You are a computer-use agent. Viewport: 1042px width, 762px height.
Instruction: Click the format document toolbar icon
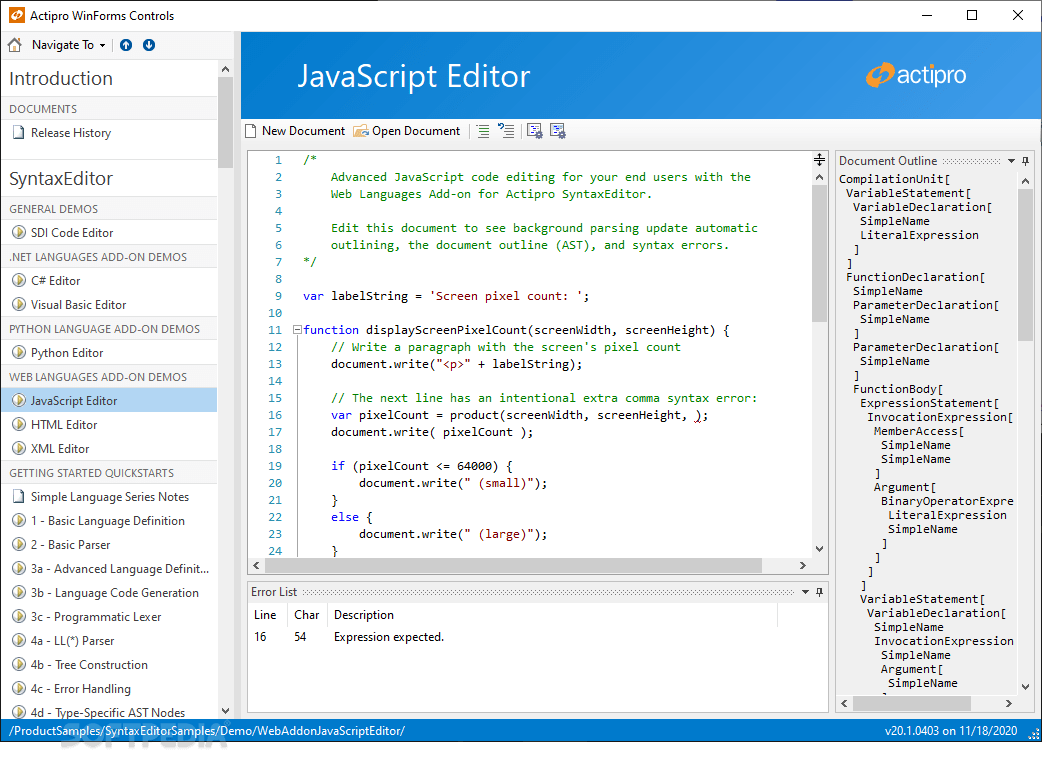tap(483, 131)
